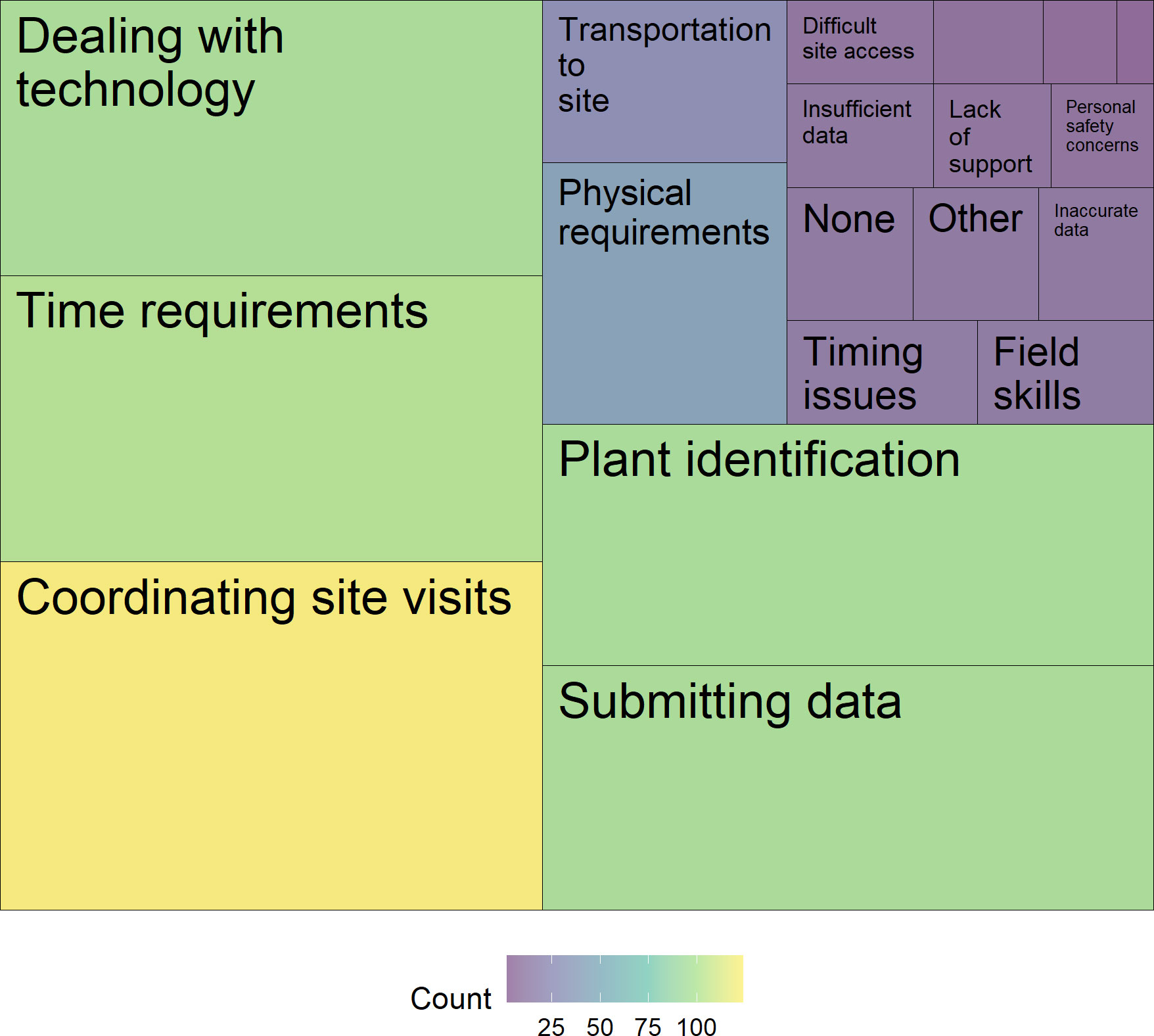Select the Time requirements treemap block
Viewport: 1154px width, 1036px height.
271,419
